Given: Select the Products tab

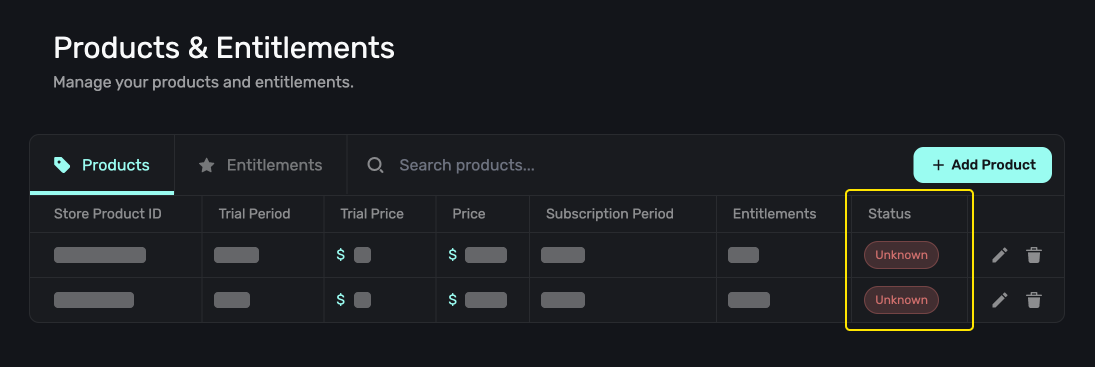Looking at the screenshot, I should pyautogui.click(x=102, y=165).
